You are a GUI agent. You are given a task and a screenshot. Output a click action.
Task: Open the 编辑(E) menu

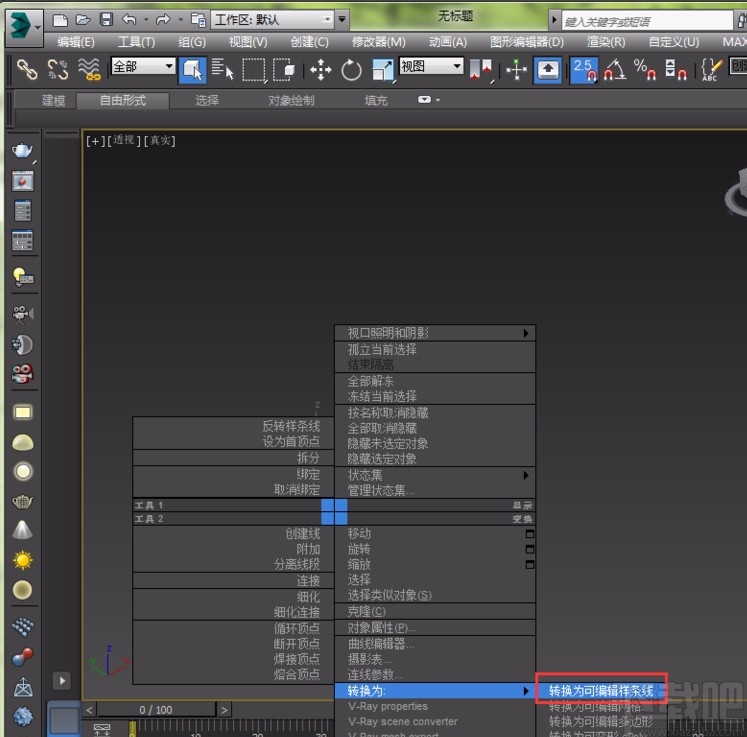pyautogui.click(x=76, y=42)
